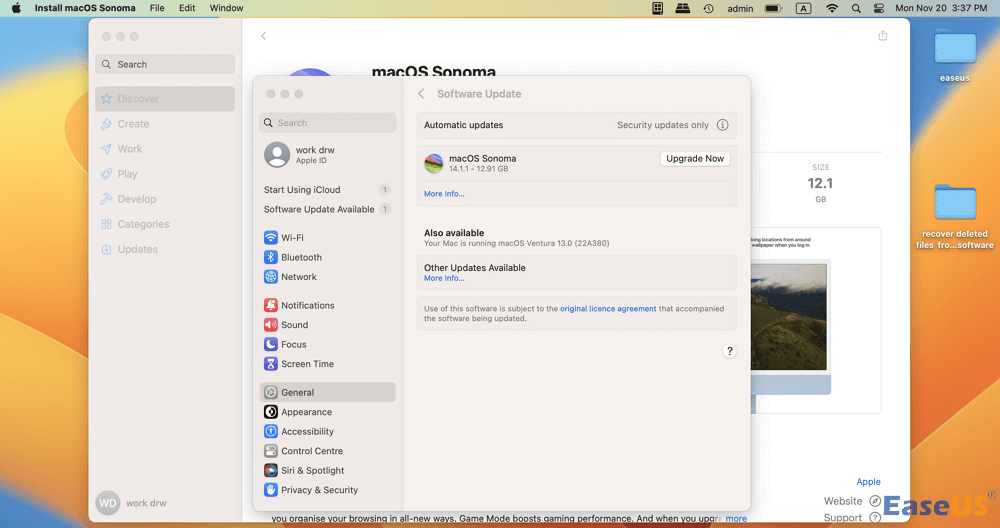The image size is (1000, 528).
Task: Expand More Info under Other Updates Available
Action: (x=444, y=278)
